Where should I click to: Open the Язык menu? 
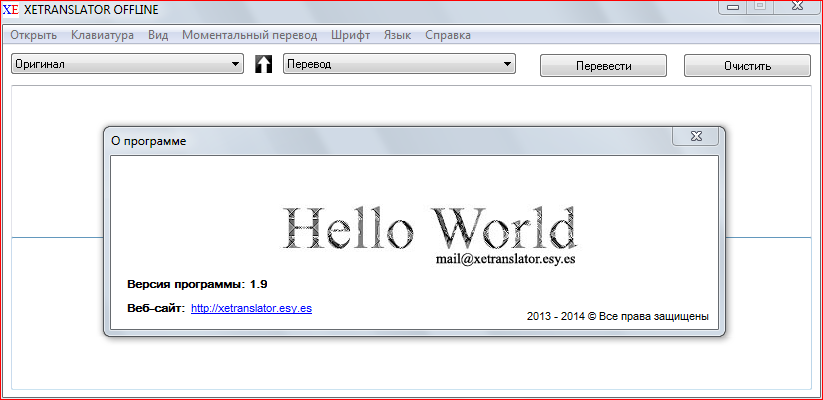point(397,35)
